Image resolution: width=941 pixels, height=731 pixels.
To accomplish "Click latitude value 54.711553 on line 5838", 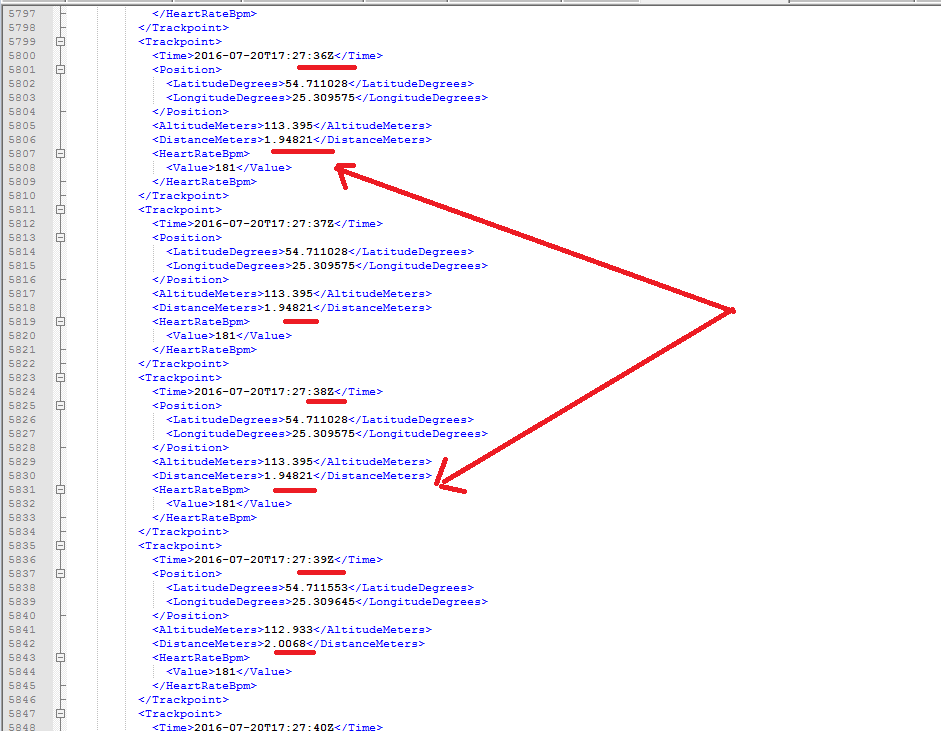I will (x=316, y=588).
